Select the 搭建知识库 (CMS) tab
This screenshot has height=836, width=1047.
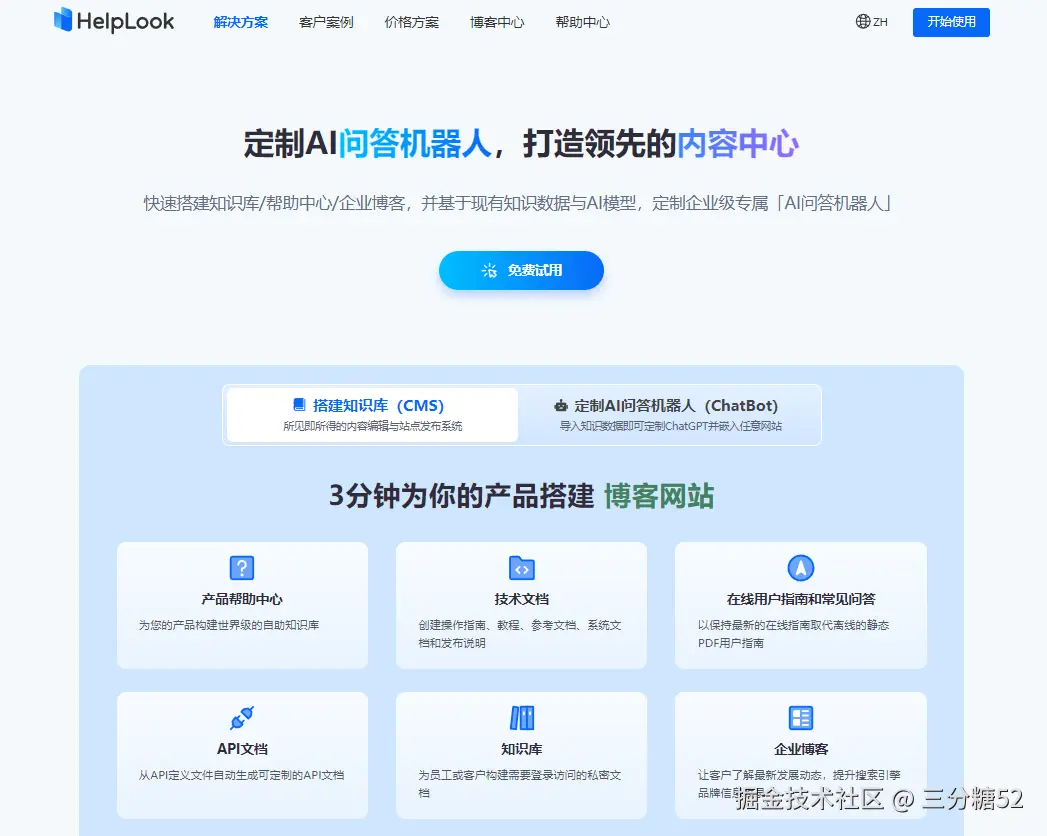[370, 414]
